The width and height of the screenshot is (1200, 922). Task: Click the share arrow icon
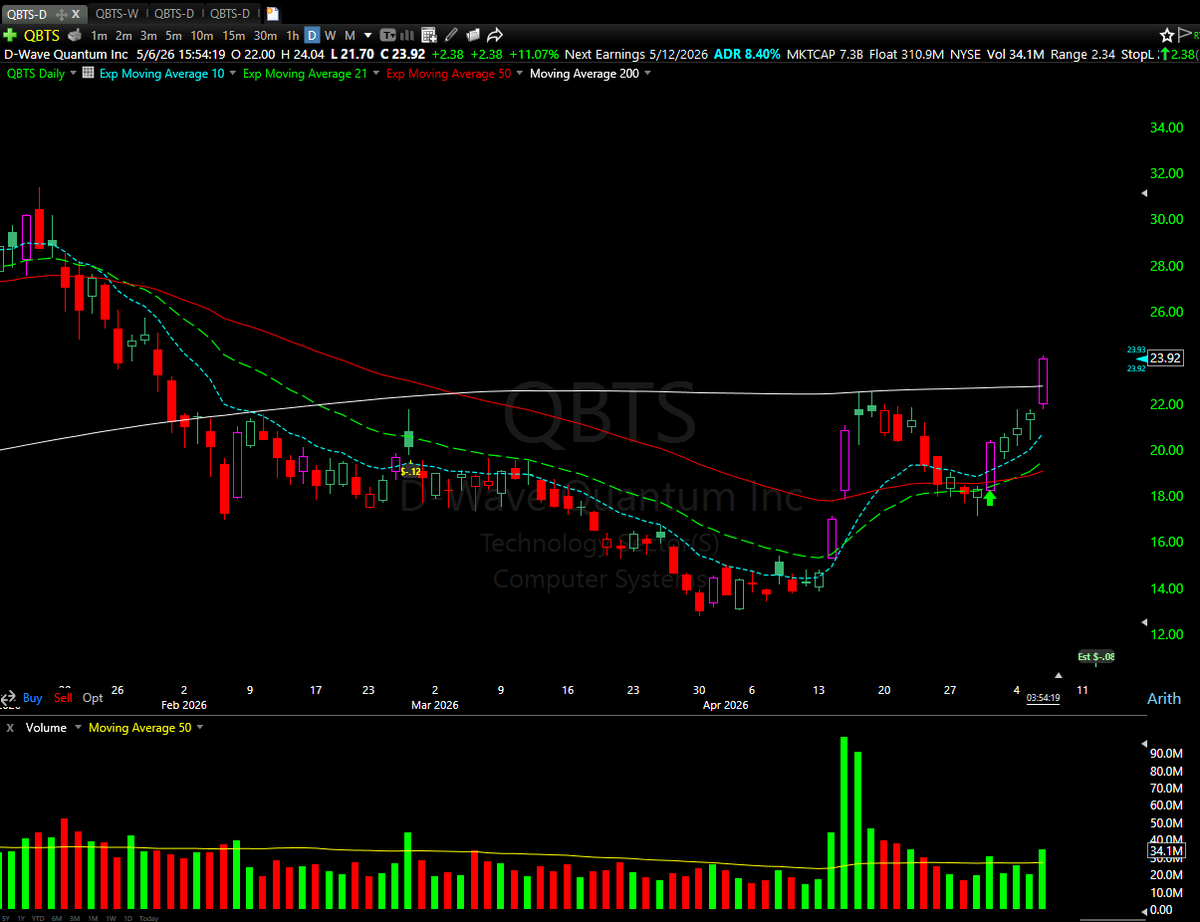pyautogui.click(x=495, y=36)
